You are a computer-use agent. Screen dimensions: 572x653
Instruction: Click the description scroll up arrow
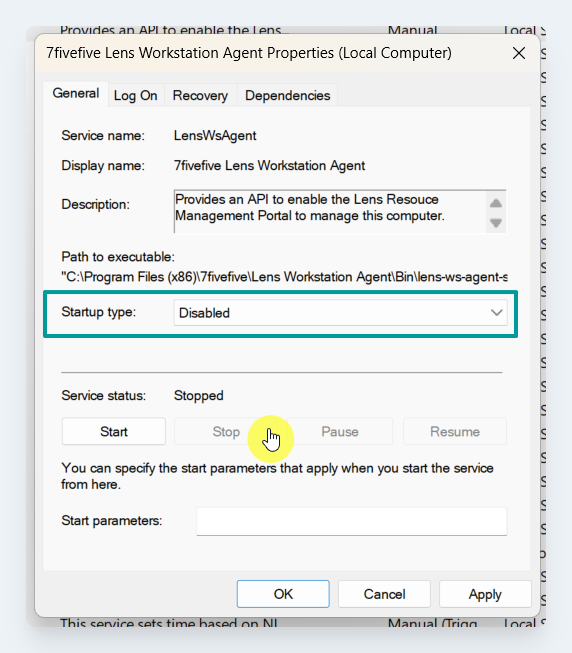click(x=495, y=203)
